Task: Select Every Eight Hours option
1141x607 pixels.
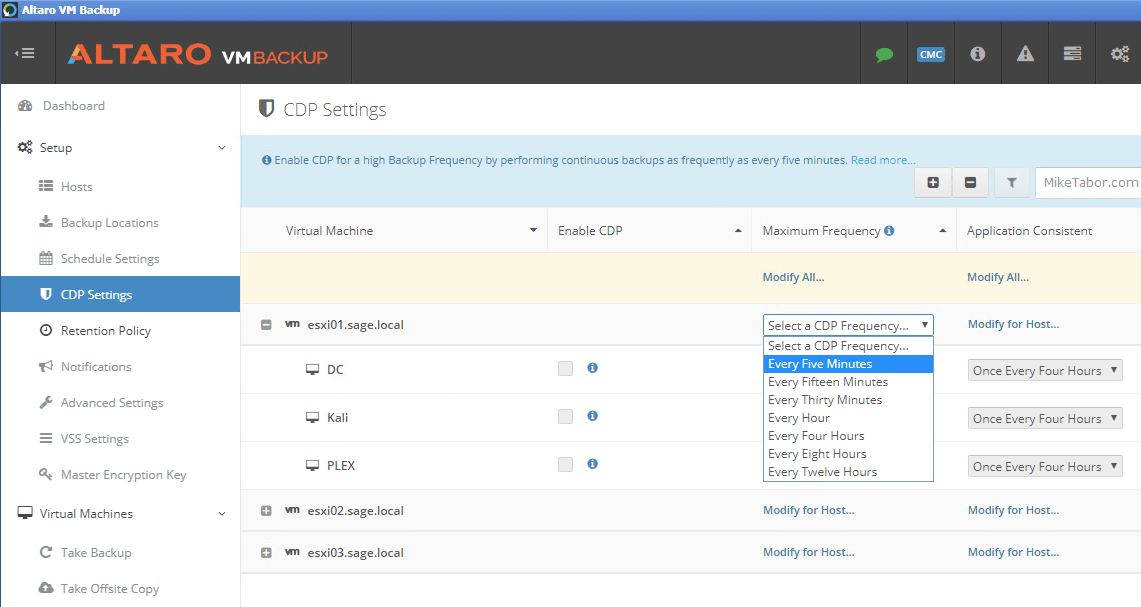Action: [x=848, y=454]
